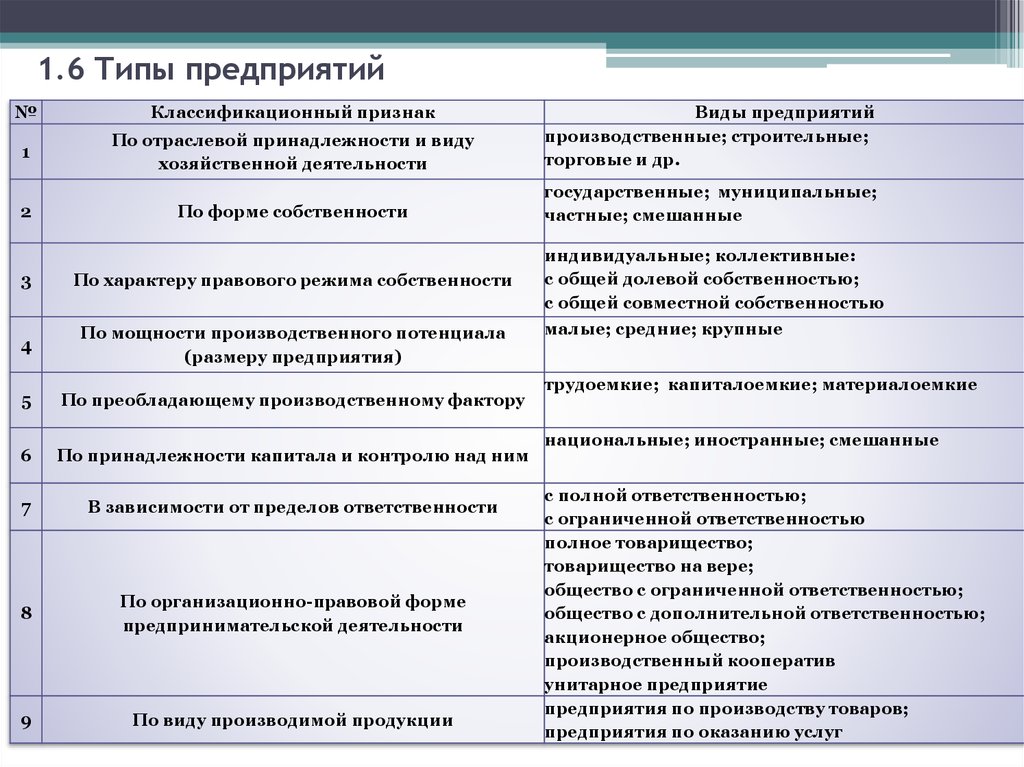Click the slide title '1.6 Типы предприятий'
Screen dimensions: 1024x767
coord(212,70)
